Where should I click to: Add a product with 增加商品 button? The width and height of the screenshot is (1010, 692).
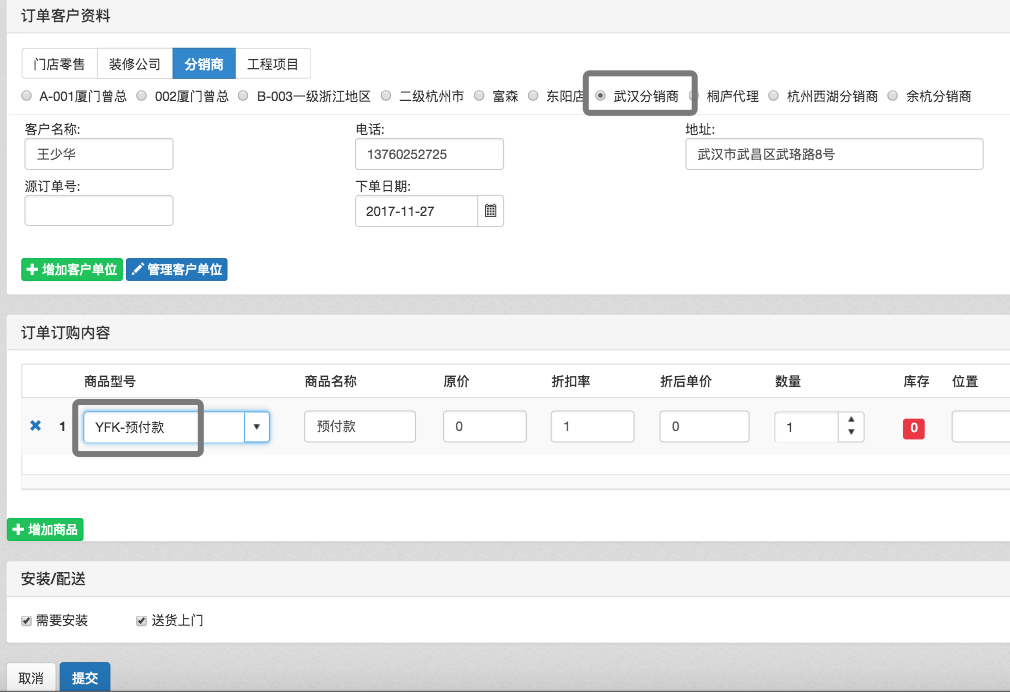point(45,530)
